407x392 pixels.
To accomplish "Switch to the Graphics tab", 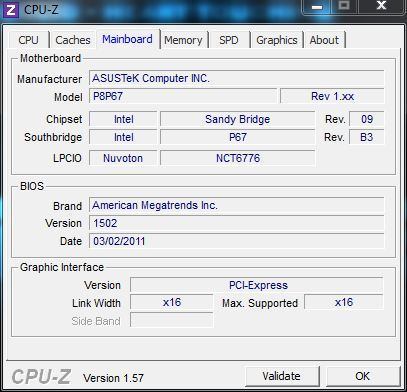I will (277, 40).
